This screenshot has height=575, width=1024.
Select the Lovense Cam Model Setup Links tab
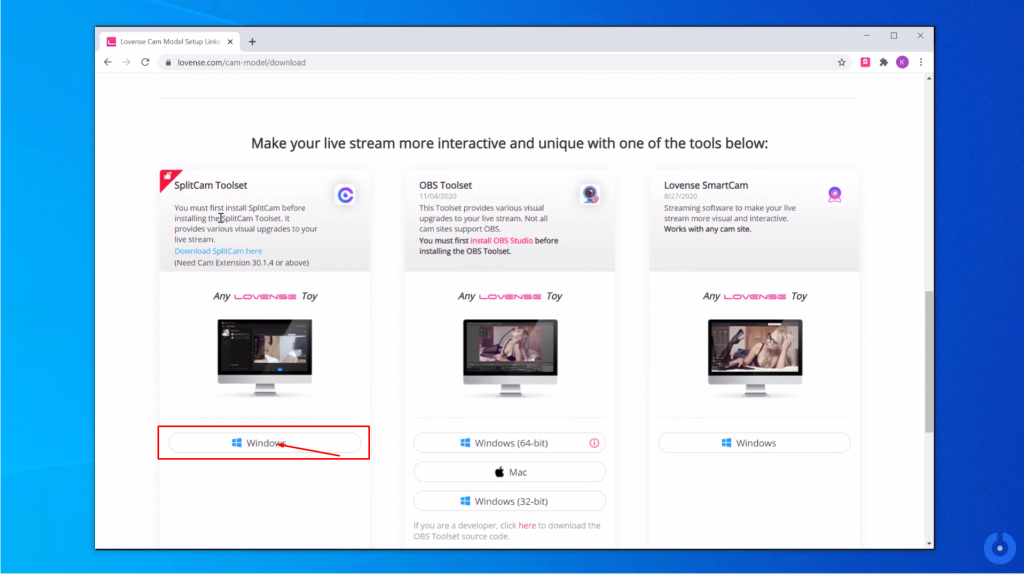170,42
